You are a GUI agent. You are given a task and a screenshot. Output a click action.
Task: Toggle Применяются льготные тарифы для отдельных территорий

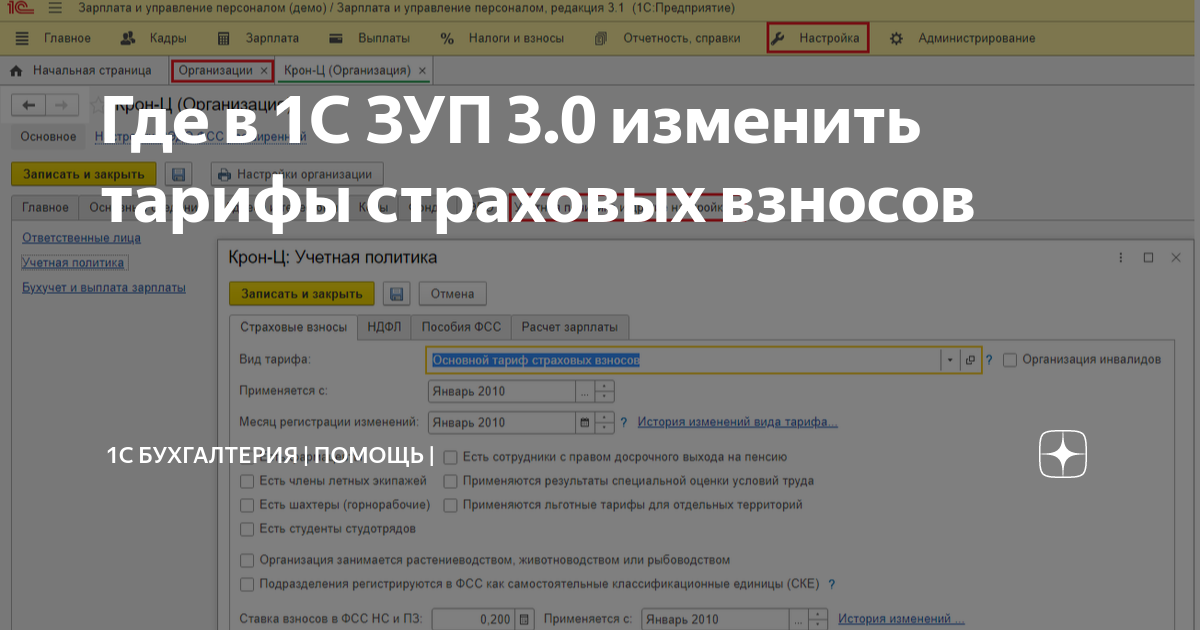[451, 505]
